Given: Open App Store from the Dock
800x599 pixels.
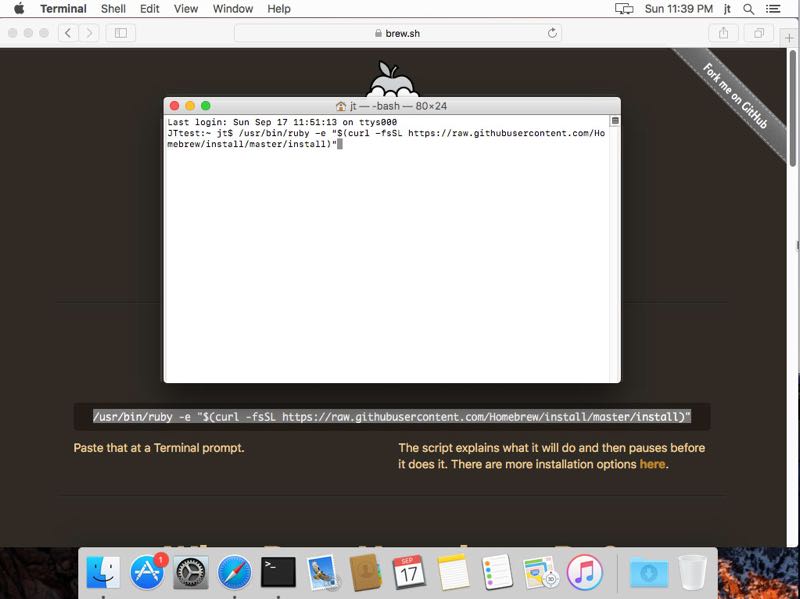Looking at the screenshot, I should point(147,571).
